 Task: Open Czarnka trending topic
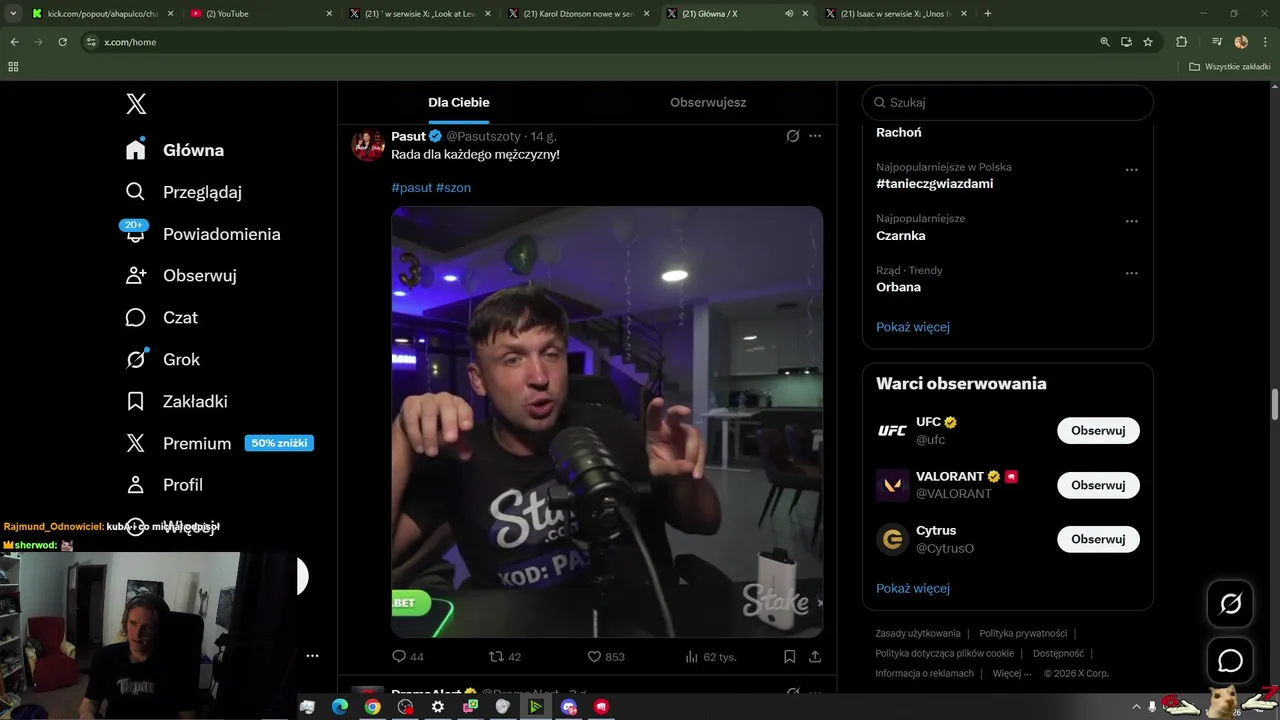click(901, 236)
